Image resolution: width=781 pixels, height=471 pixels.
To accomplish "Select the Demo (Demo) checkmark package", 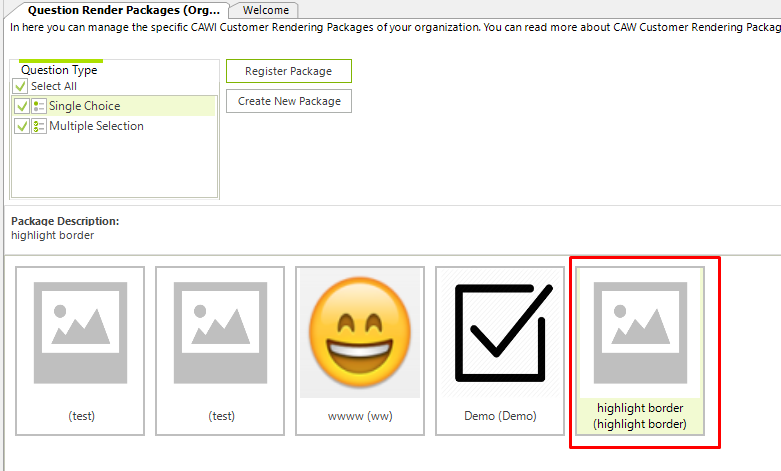I will pos(500,351).
